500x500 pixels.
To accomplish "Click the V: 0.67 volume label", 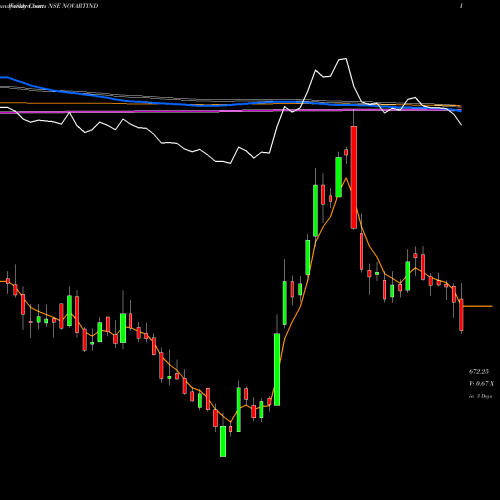I will tap(481, 384).
